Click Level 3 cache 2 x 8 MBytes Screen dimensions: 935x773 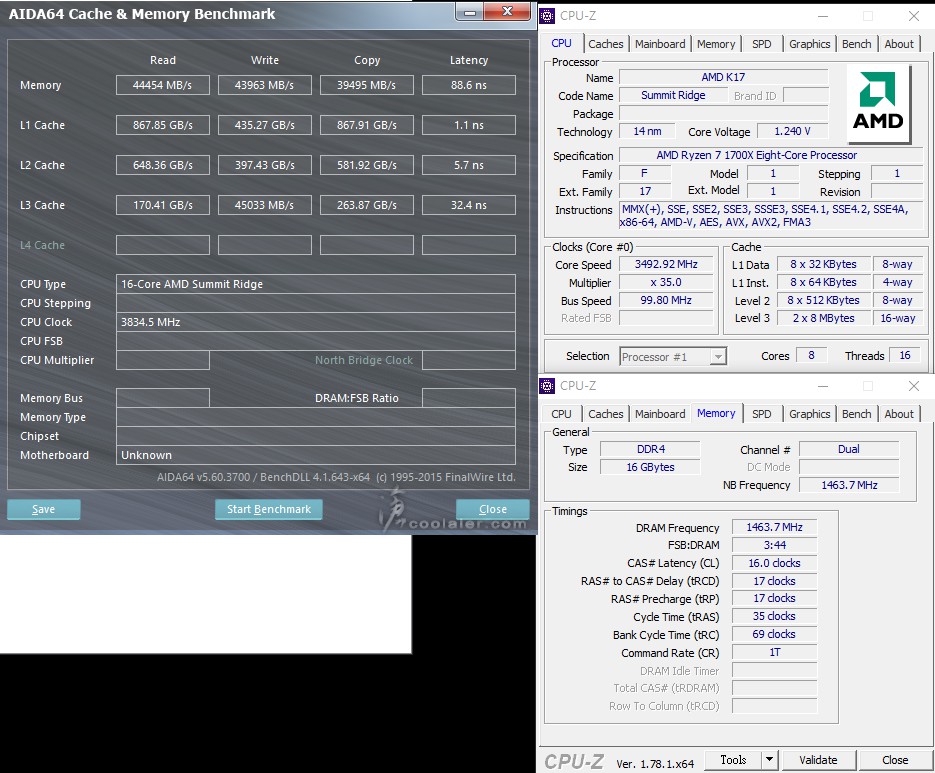tap(823, 318)
